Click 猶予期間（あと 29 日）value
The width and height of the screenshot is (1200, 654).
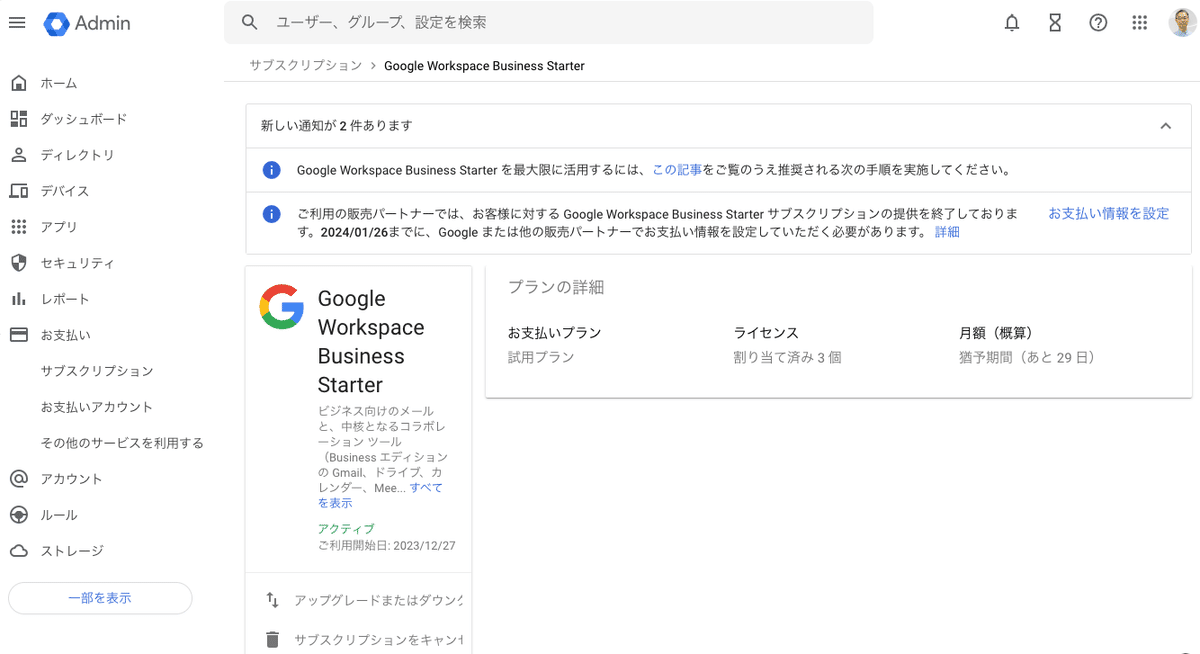click(x=1027, y=357)
